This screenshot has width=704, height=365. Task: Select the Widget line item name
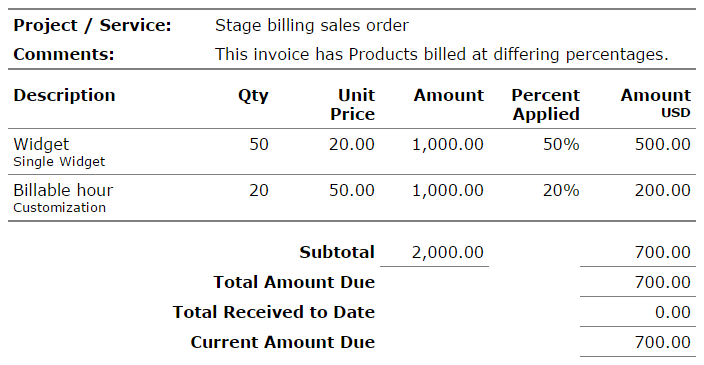41,144
